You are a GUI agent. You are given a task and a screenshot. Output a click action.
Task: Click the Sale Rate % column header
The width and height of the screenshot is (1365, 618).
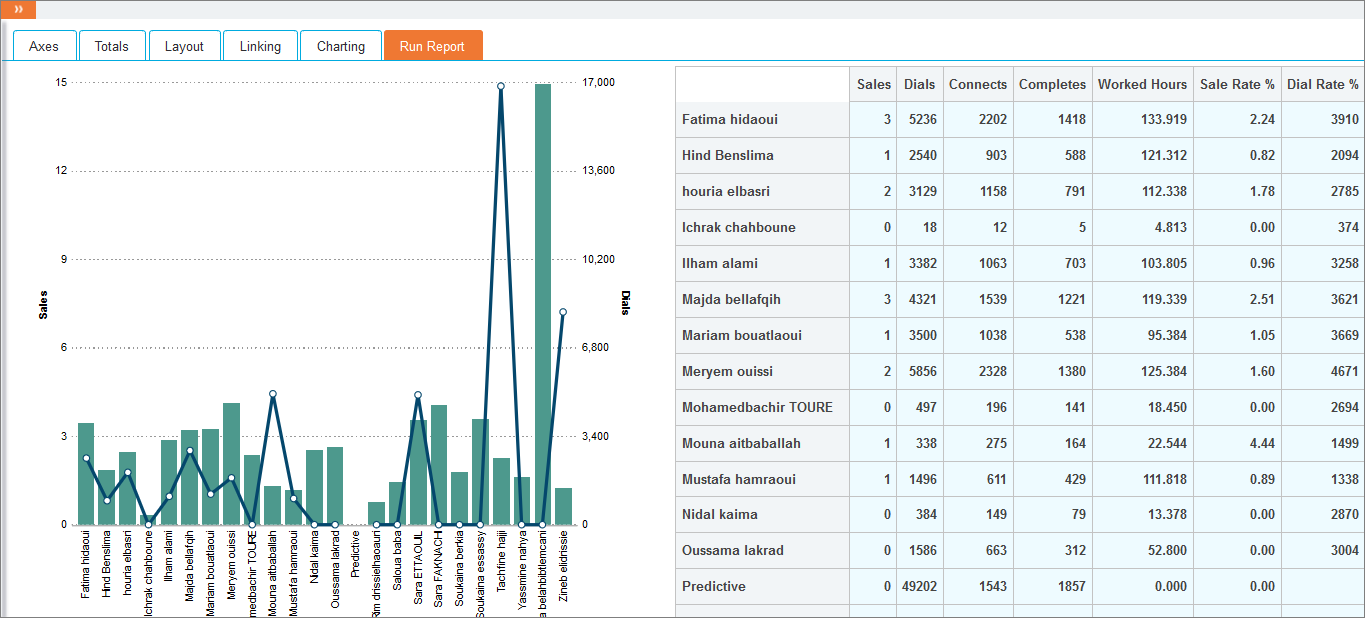1238,84
